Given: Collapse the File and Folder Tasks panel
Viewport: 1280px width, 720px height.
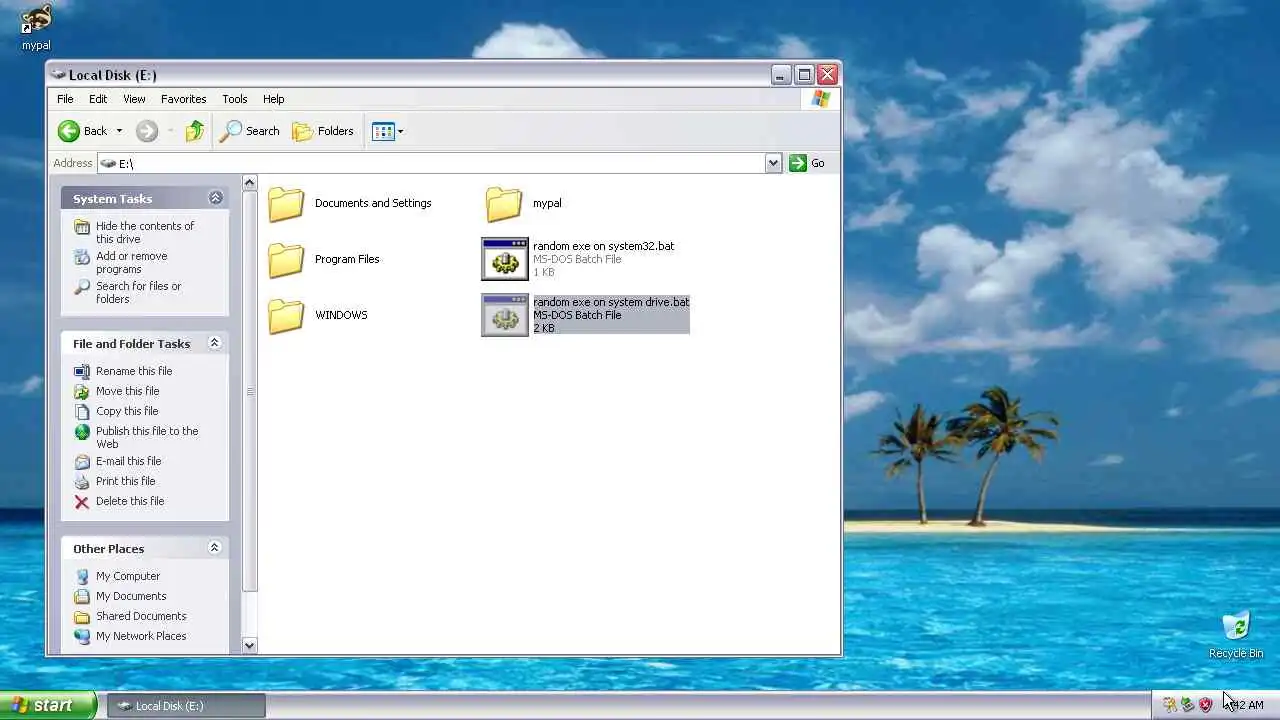Looking at the screenshot, I should click(x=214, y=343).
